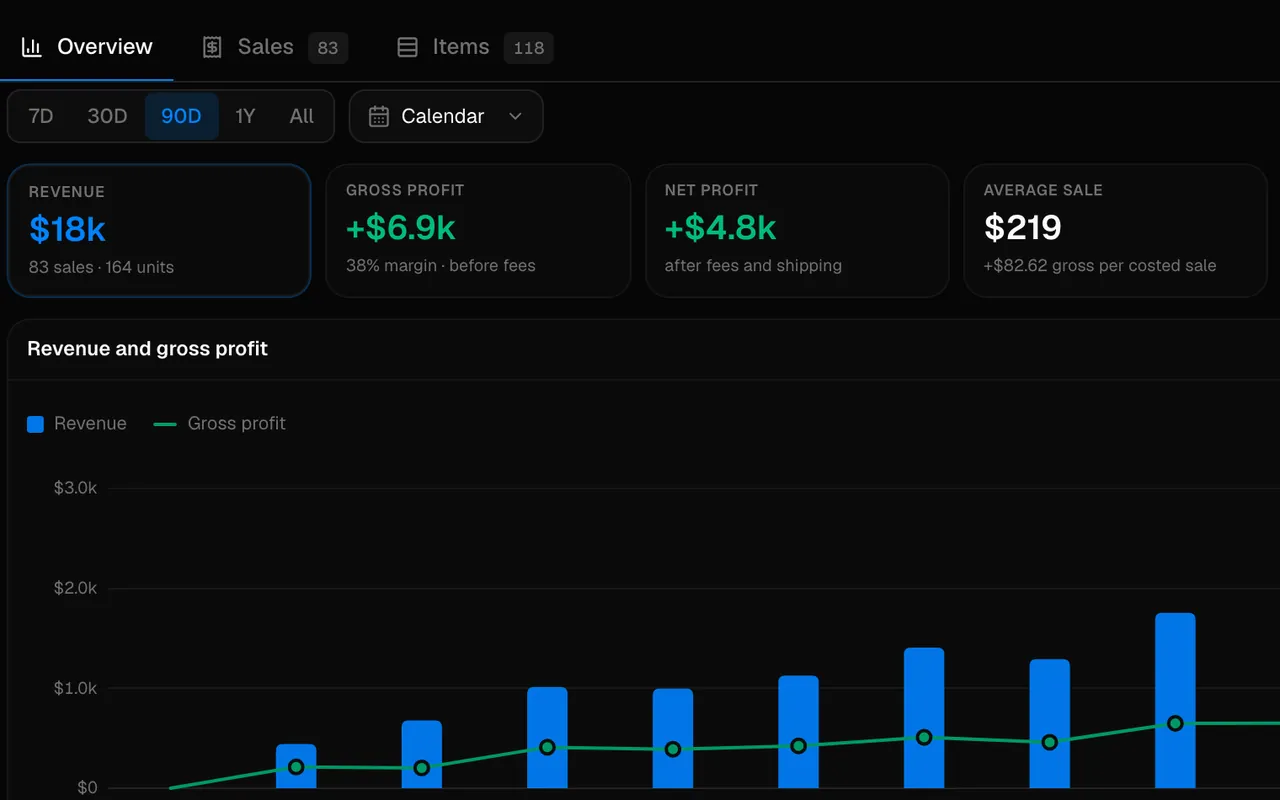Screen dimensions: 1280x800
Task: Click the 118 badge on Items tab
Action: [x=528, y=47]
